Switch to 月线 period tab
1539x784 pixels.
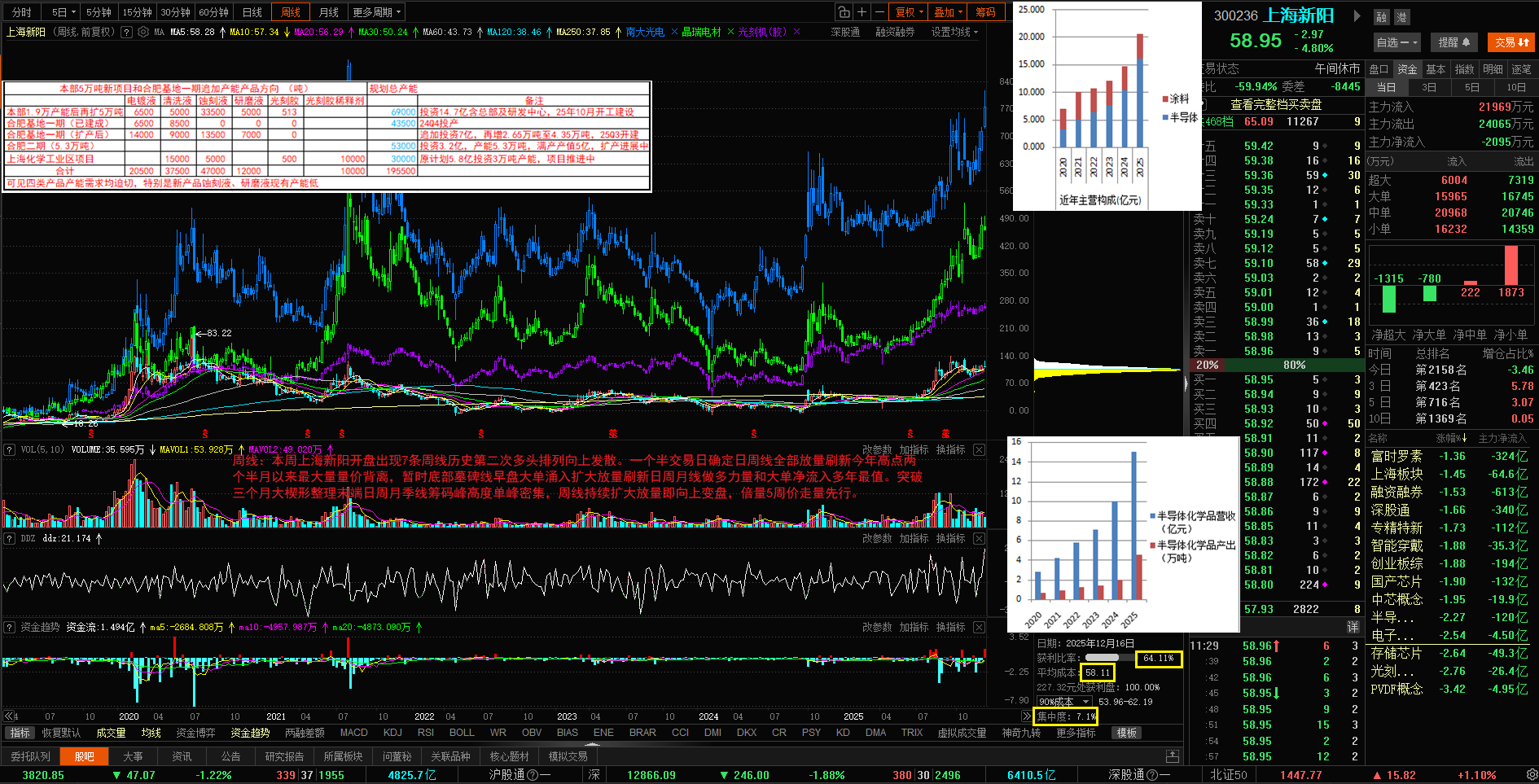329,12
